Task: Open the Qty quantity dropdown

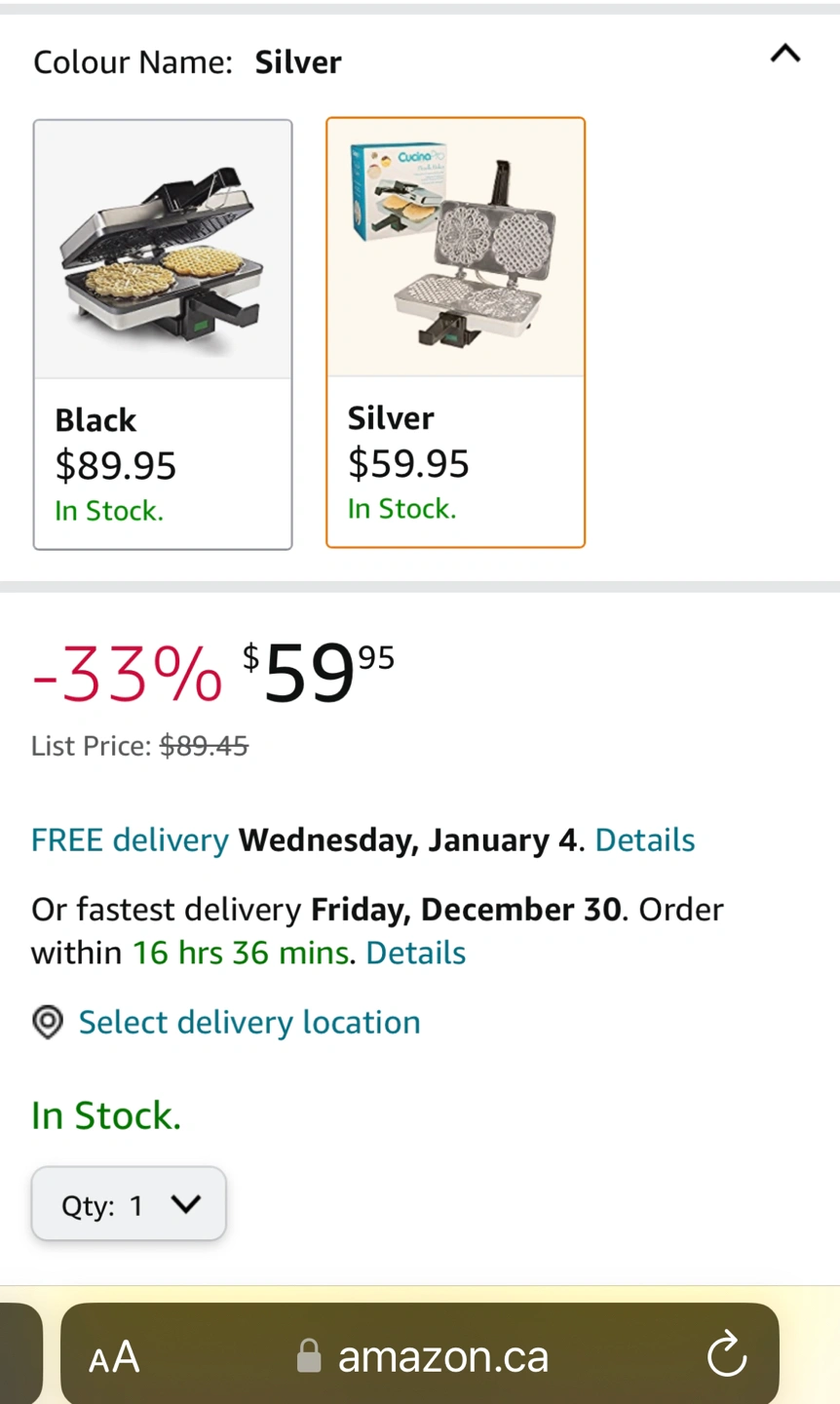Action: [129, 1204]
